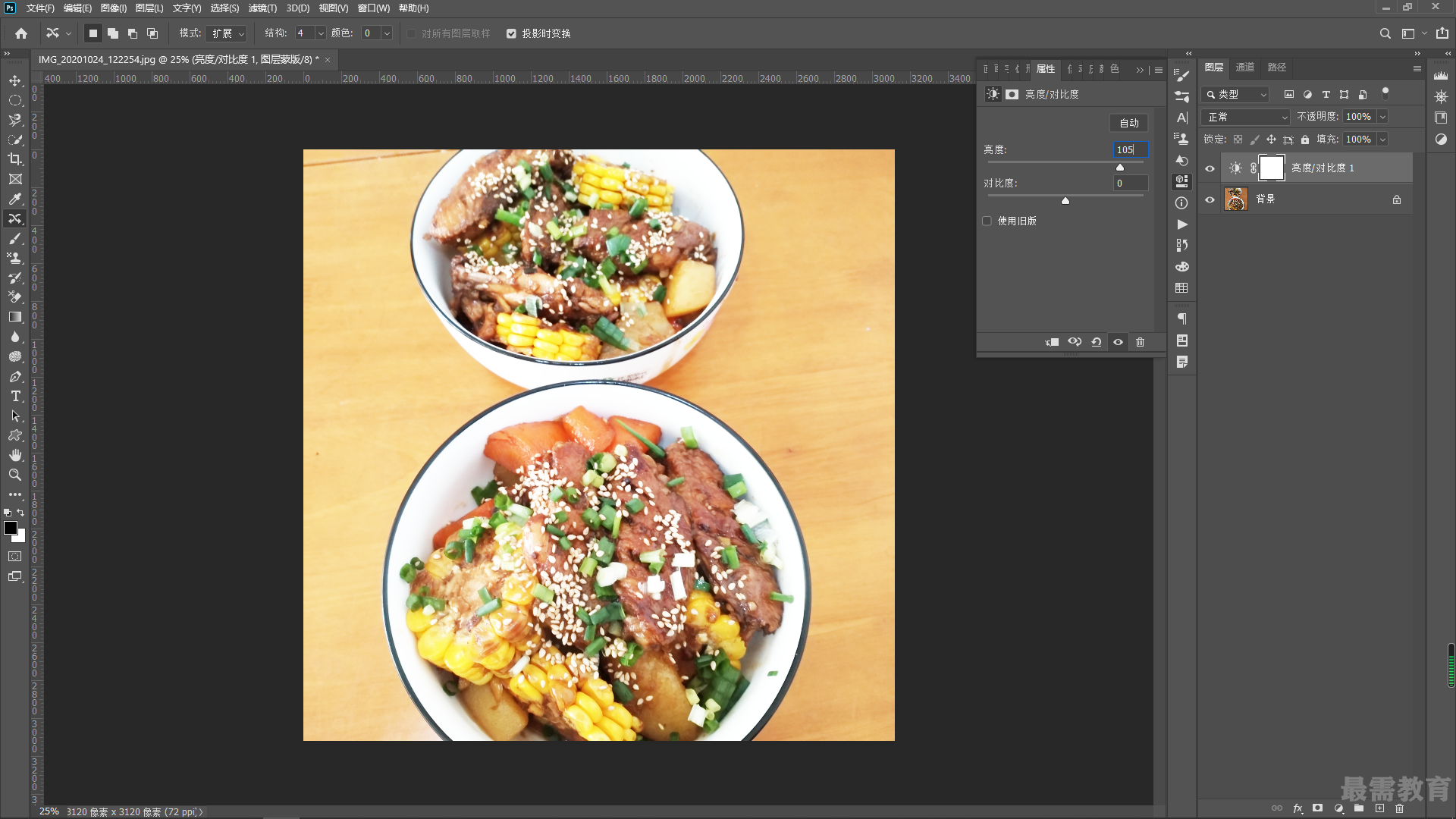The height and width of the screenshot is (819, 1456).
Task: Toggle lock all icon in Layers panel
Action: (1305, 140)
